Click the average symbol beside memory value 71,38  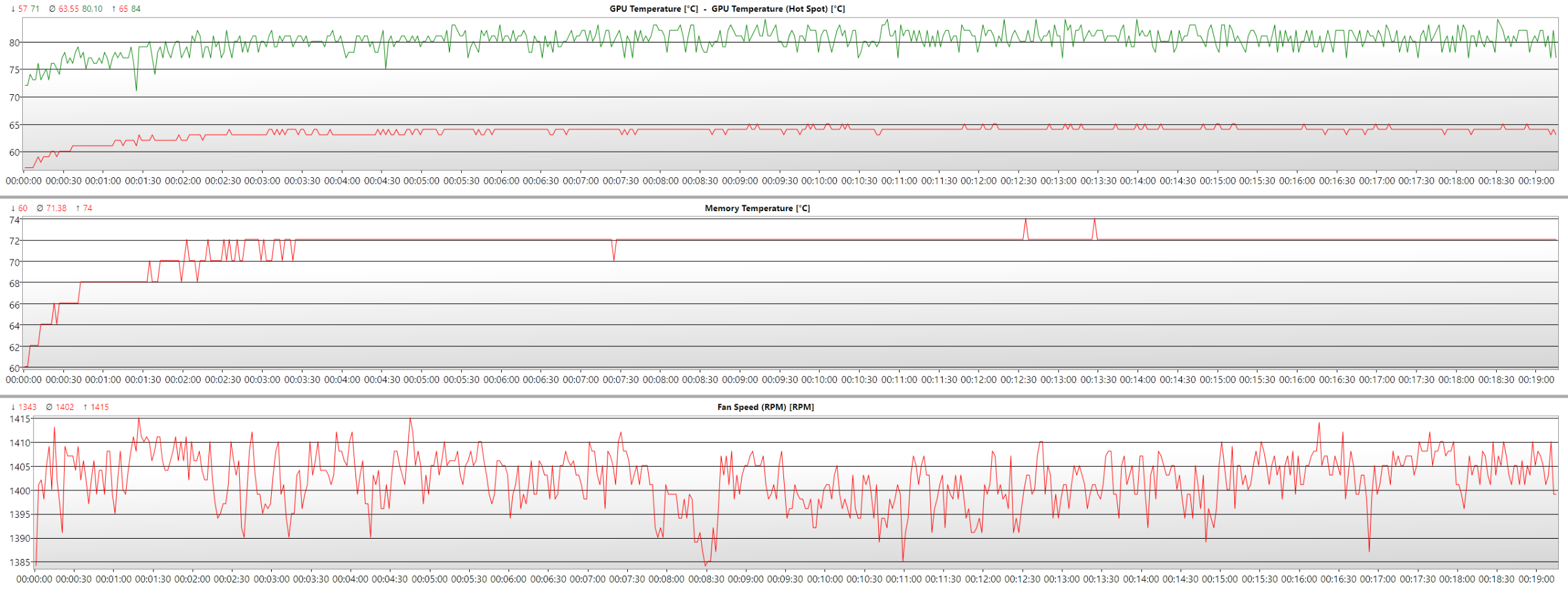(x=40, y=209)
